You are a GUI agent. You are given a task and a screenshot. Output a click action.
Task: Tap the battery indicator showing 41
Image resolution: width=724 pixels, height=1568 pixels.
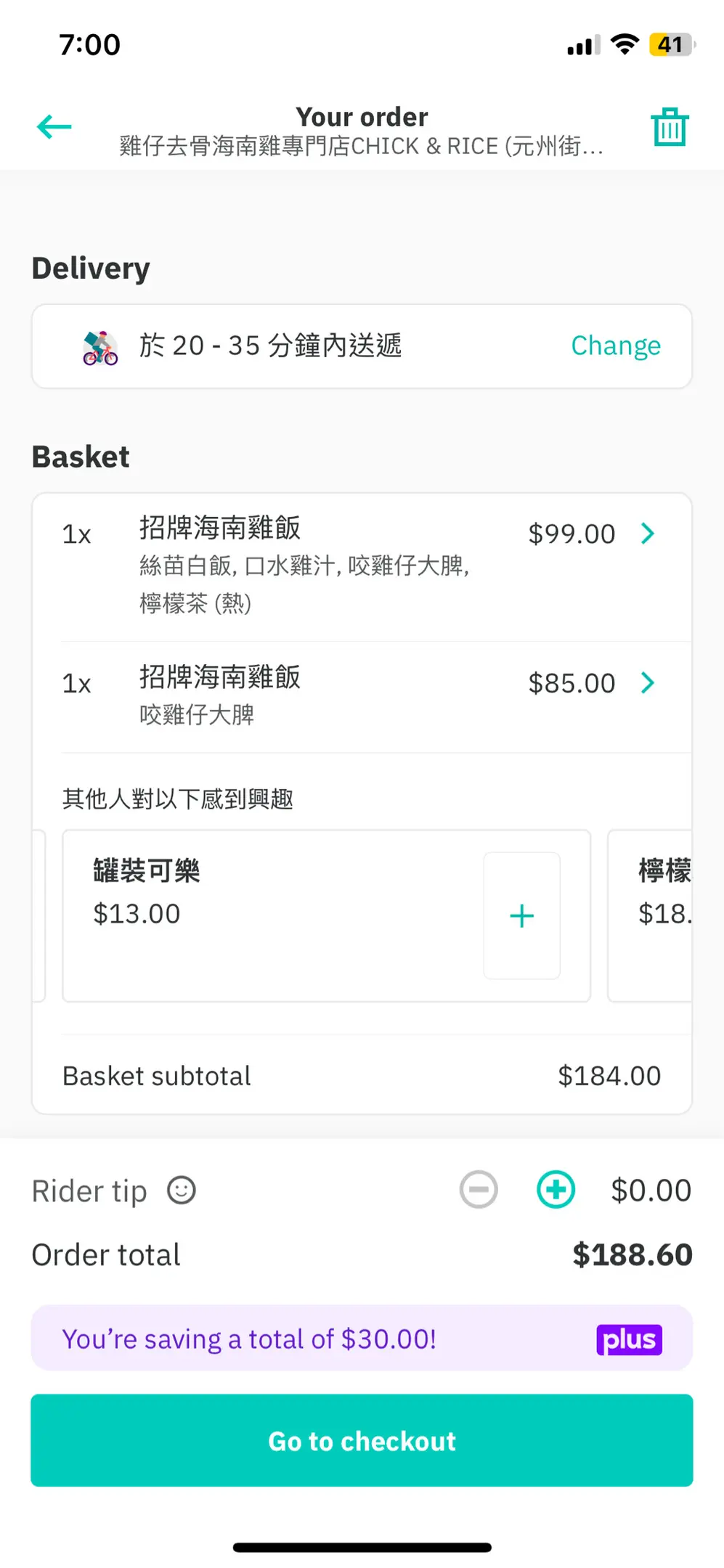point(672,44)
